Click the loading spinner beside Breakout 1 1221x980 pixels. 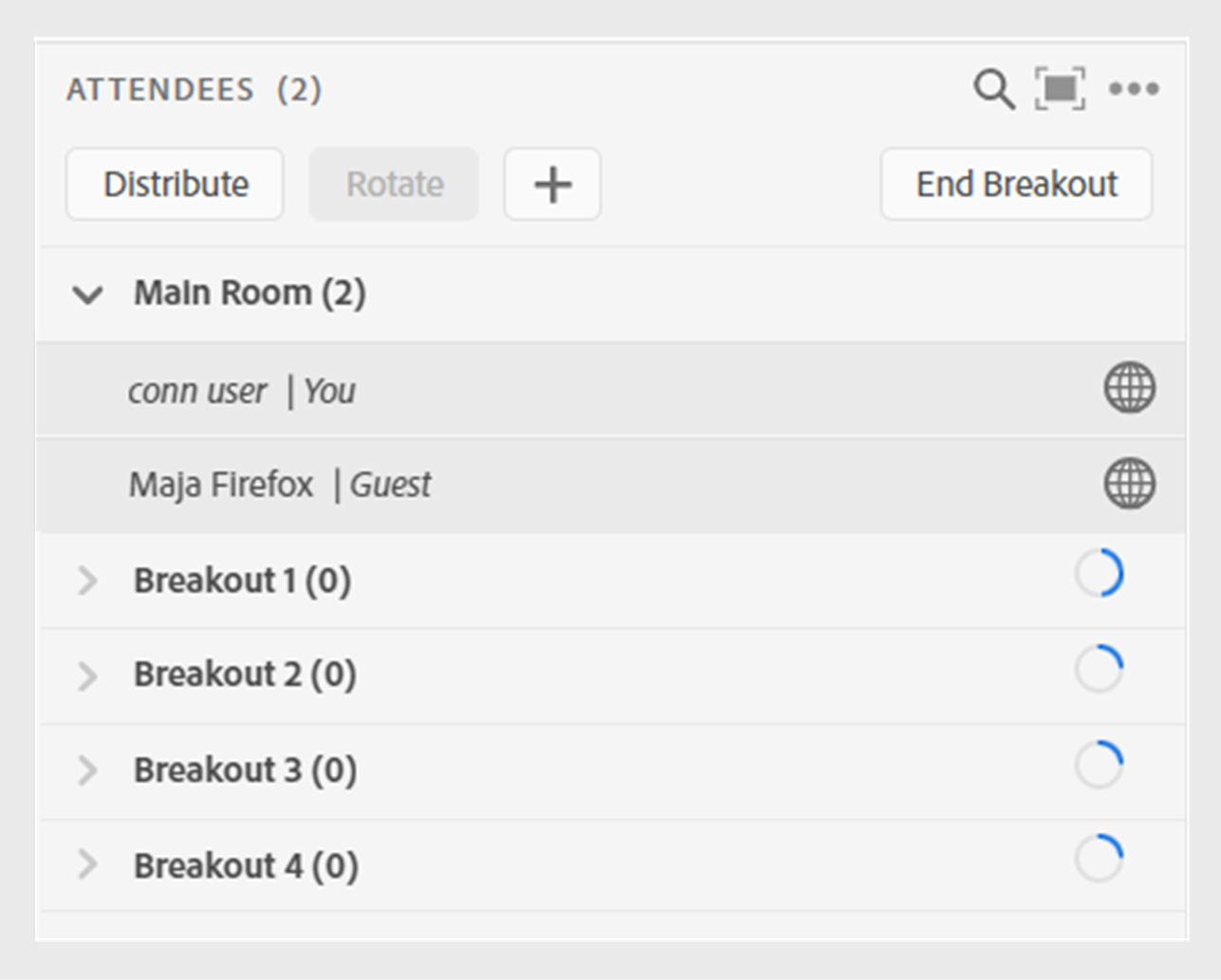click(1099, 573)
